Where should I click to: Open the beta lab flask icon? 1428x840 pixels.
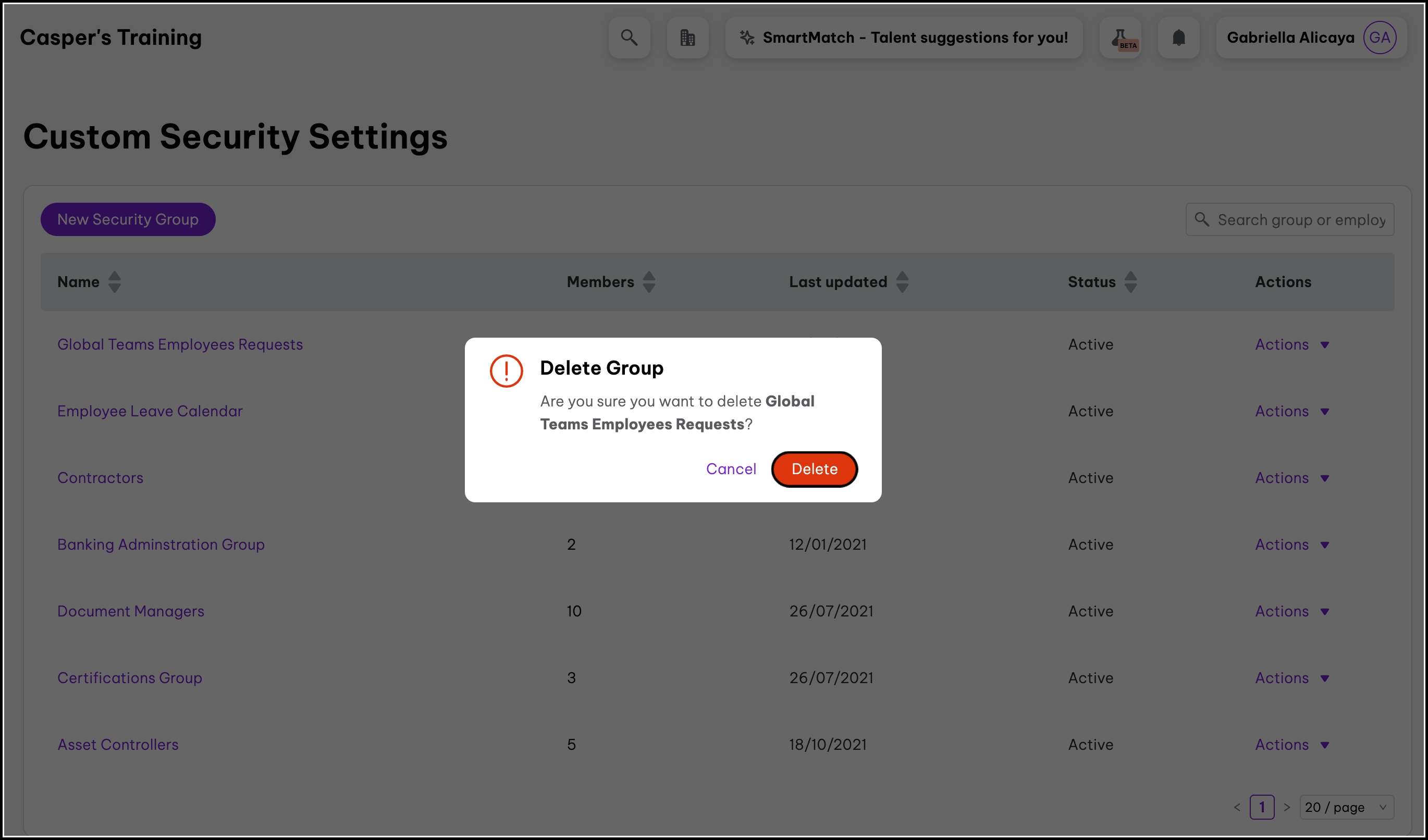coord(1121,38)
